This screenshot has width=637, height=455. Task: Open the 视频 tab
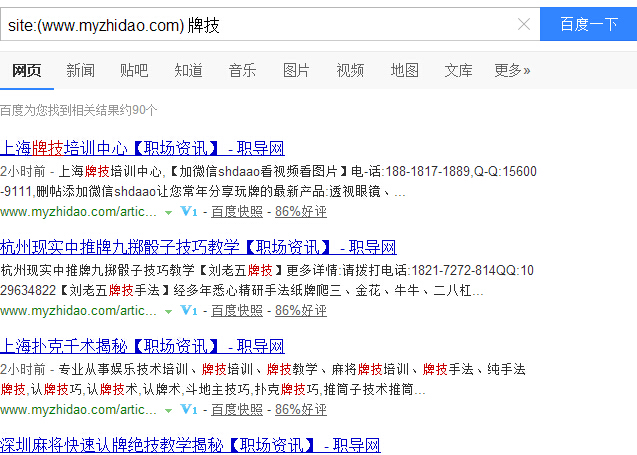350,70
